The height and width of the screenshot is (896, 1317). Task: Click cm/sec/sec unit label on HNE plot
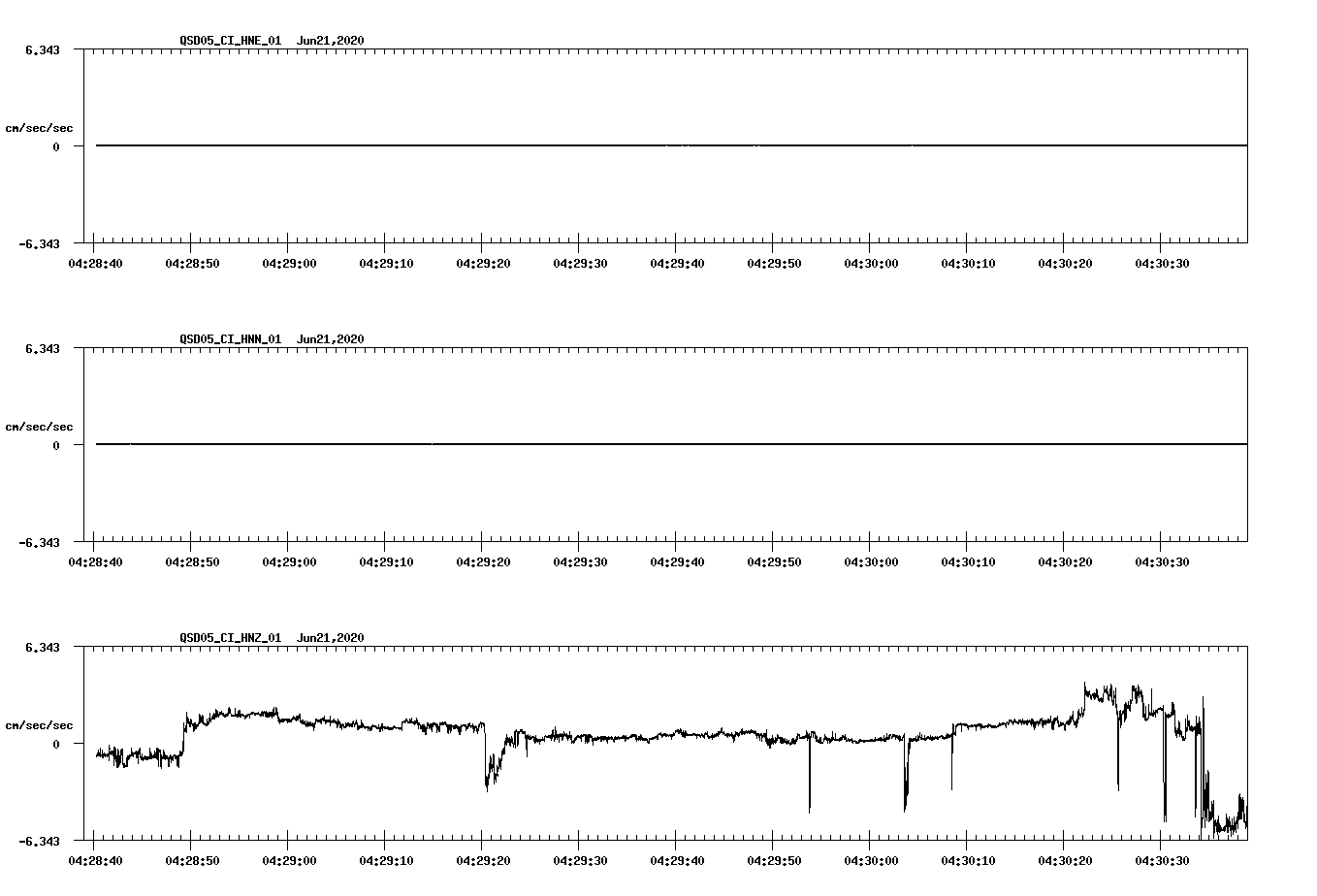[39, 128]
